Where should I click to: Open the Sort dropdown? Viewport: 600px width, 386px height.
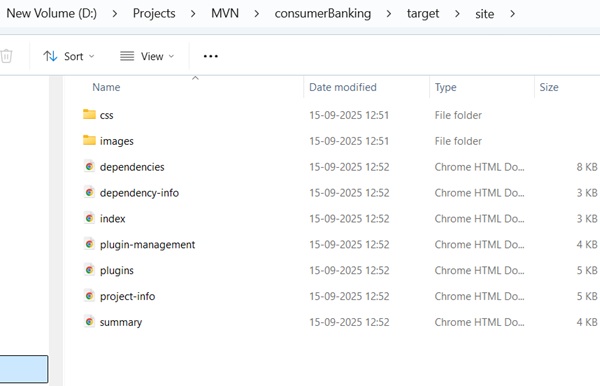(68, 56)
